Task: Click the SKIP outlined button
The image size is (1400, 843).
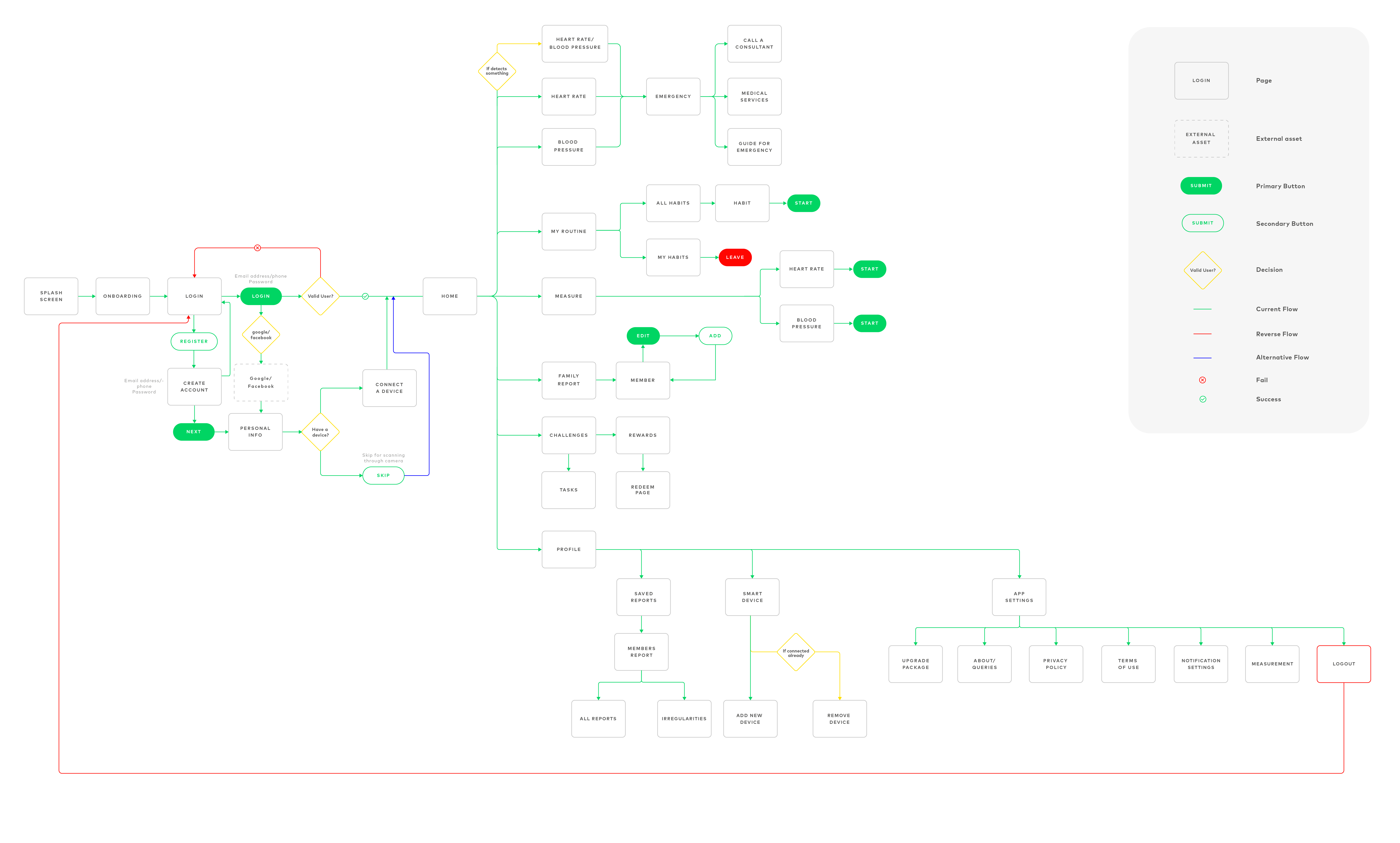Action: (x=383, y=475)
